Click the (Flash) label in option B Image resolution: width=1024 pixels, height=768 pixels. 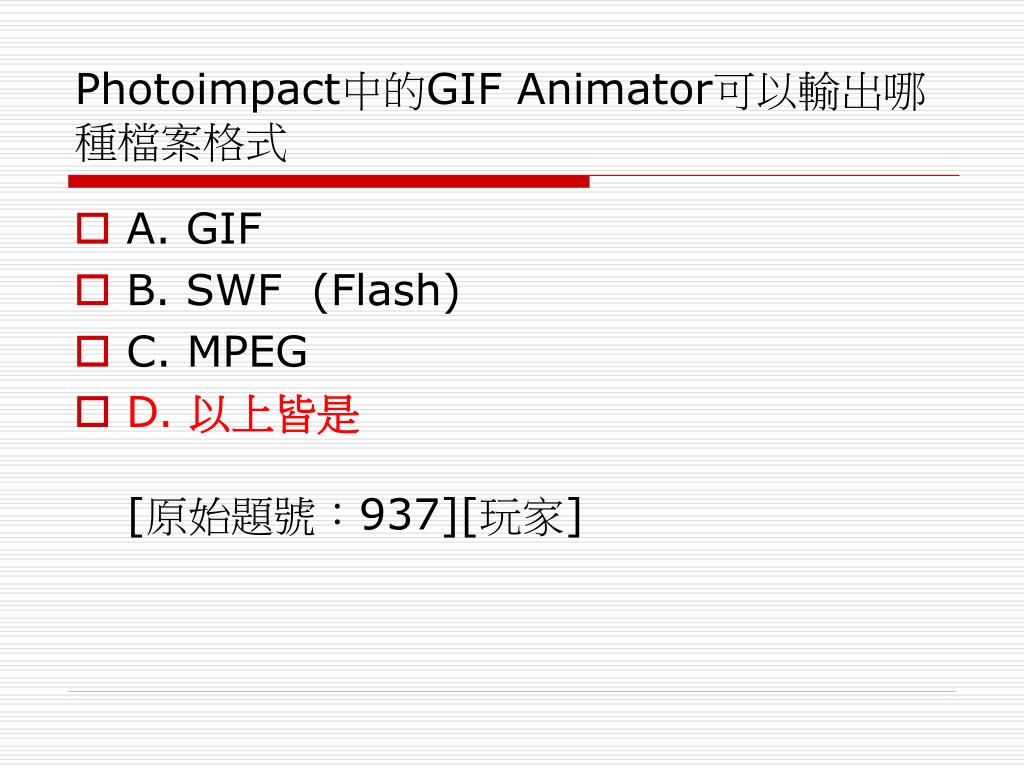click(x=386, y=291)
